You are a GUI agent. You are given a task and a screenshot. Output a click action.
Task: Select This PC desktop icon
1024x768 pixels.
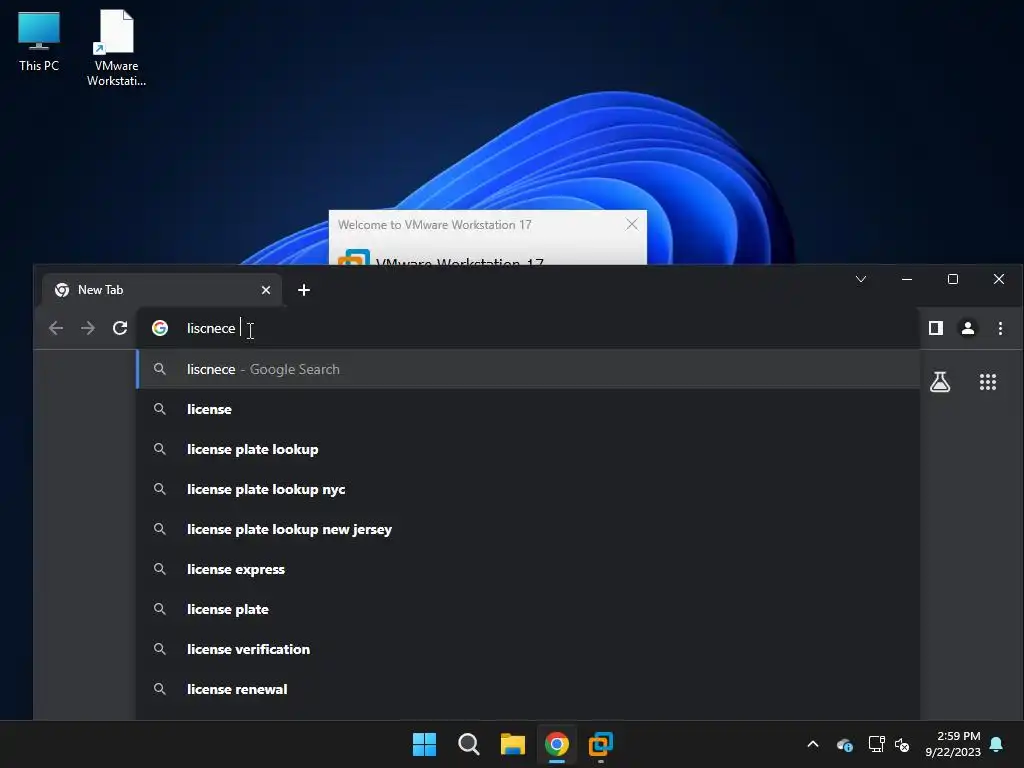(39, 41)
